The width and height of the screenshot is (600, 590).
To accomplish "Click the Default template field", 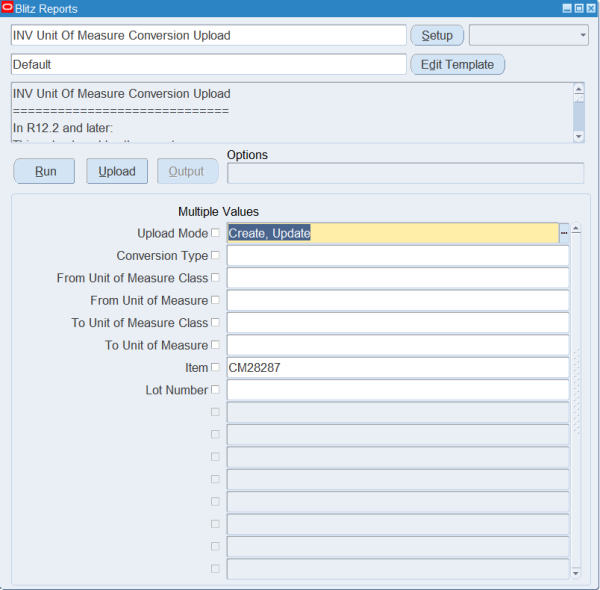I will [x=209, y=64].
